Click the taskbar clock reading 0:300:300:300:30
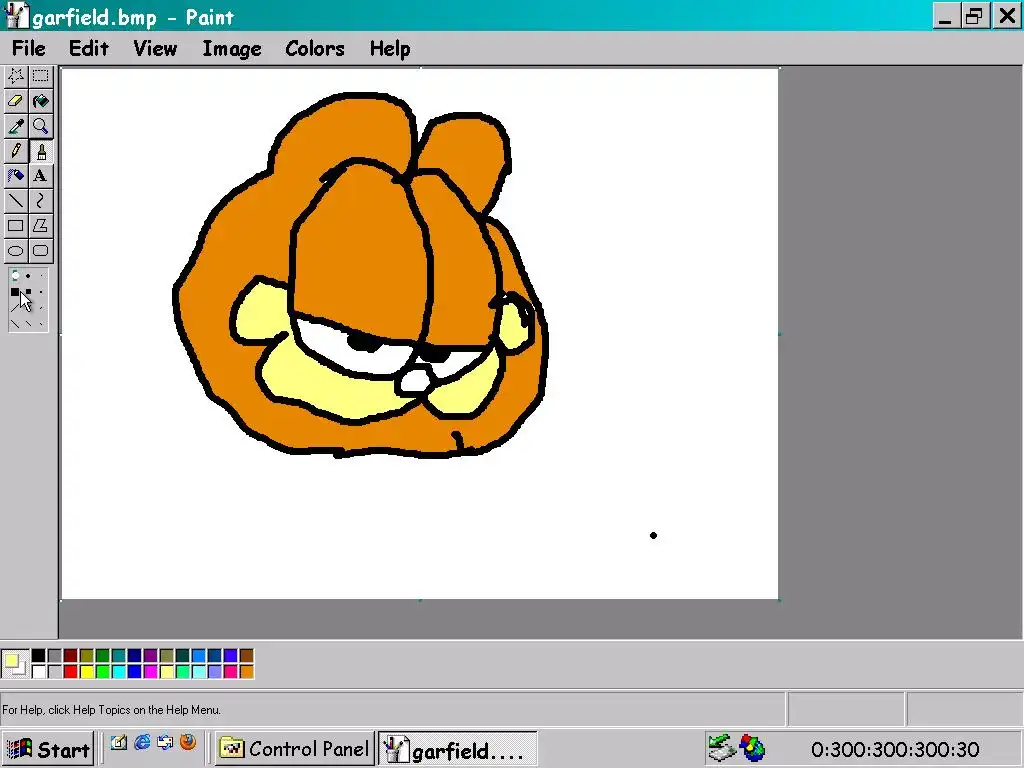The image size is (1024, 768). click(x=895, y=750)
